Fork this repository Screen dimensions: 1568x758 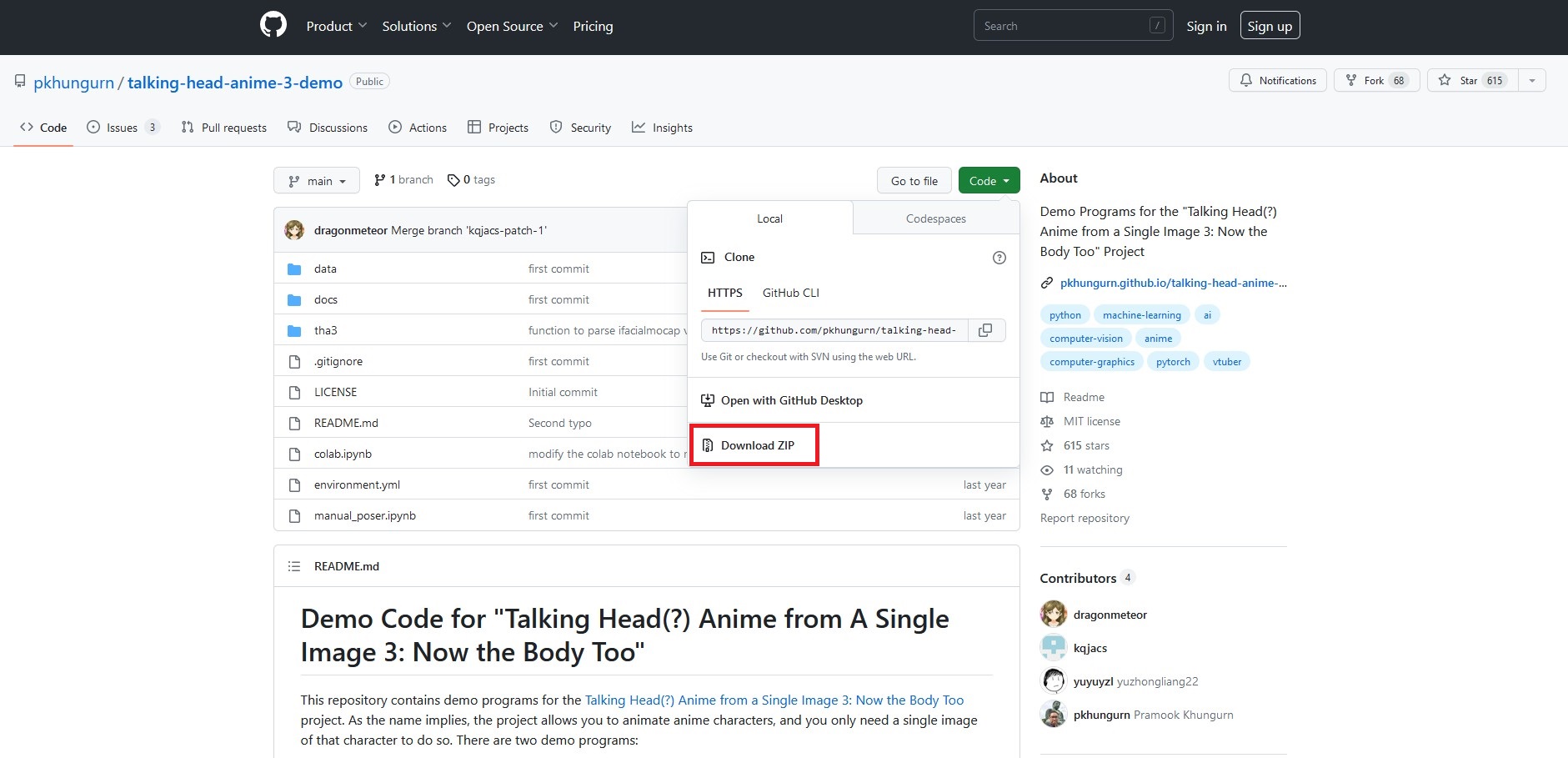pyautogui.click(x=1375, y=80)
